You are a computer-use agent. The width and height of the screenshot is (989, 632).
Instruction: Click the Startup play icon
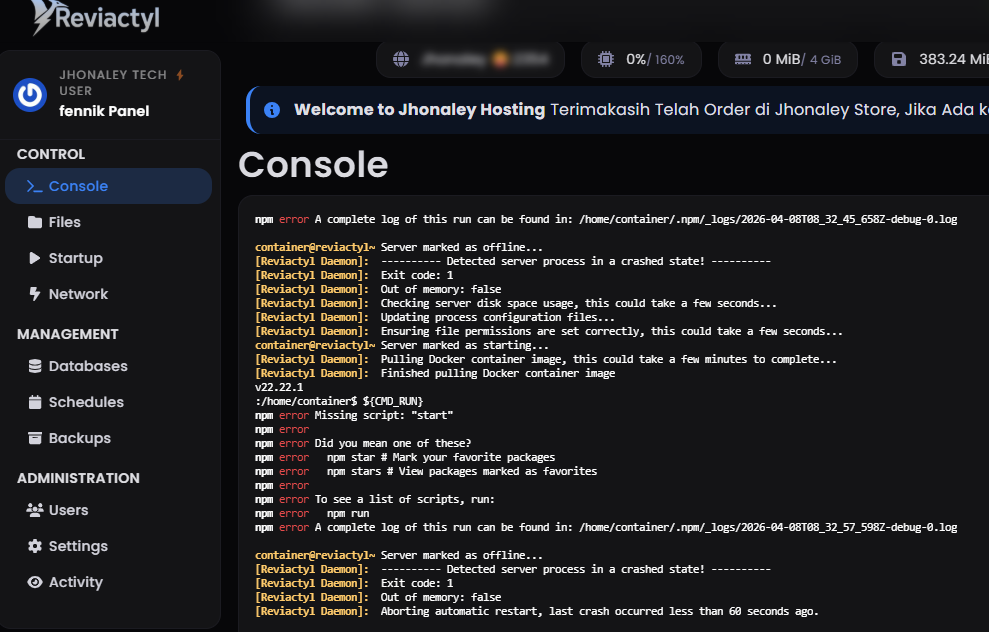coord(35,258)
